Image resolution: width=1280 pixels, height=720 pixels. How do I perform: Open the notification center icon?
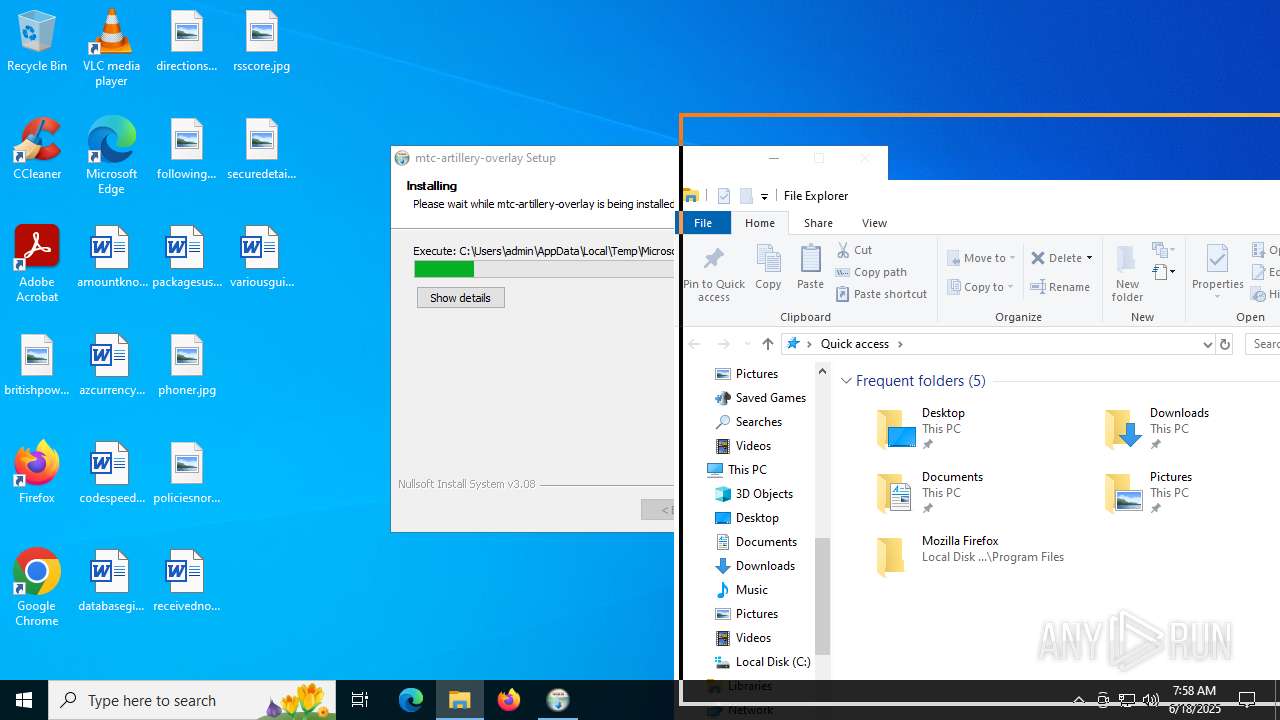[x=1247, y=700]
